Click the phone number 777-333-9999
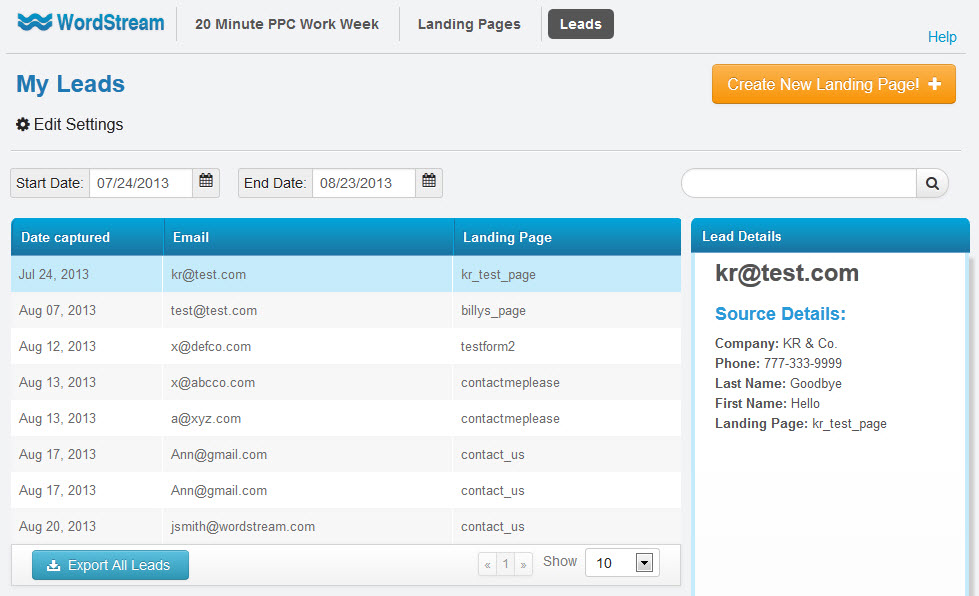Viewport: 979px width, 596px height. pyautogui.click(x=803, y=363)
